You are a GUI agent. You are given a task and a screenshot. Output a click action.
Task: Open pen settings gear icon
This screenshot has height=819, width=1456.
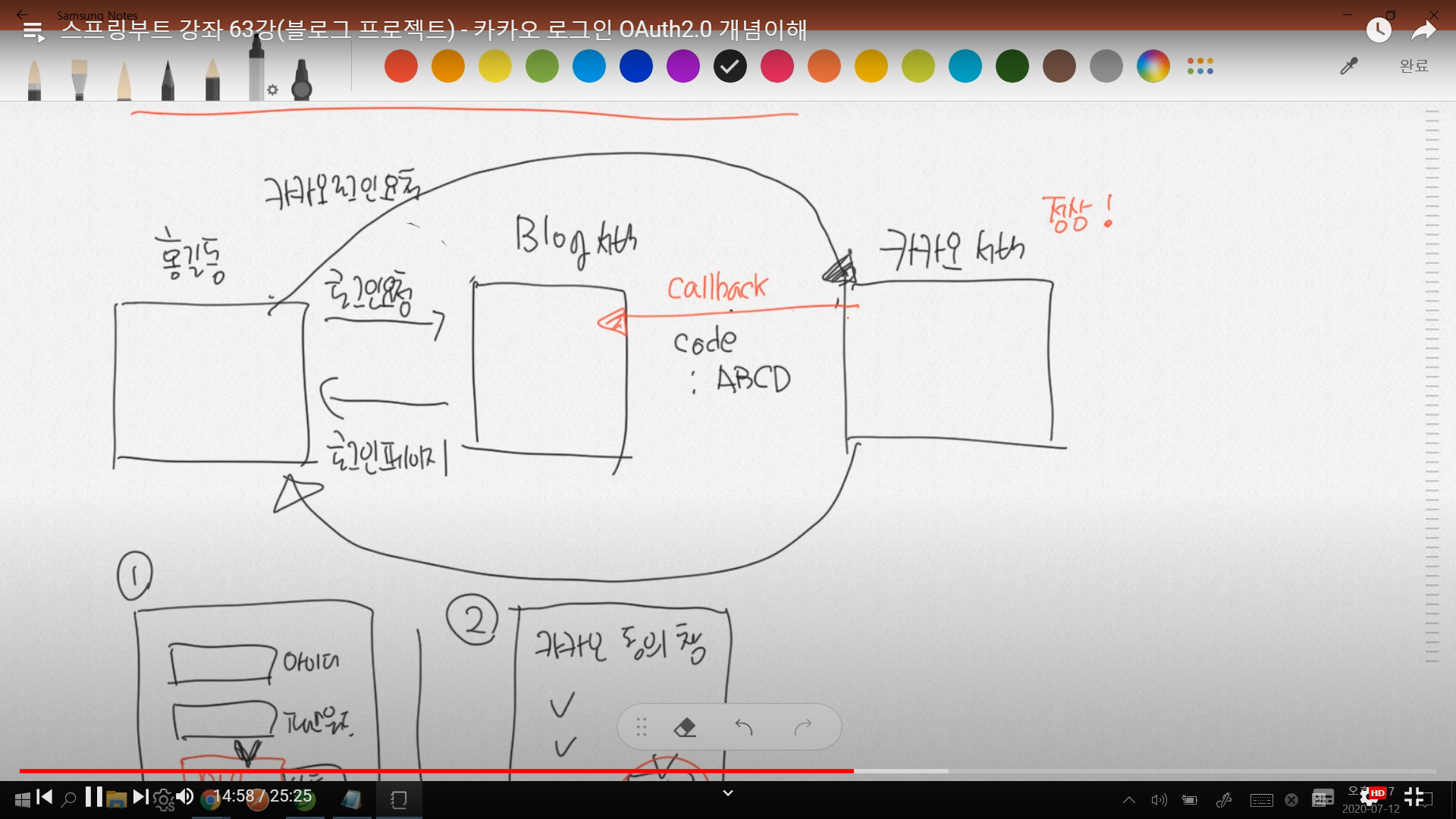[273, 90]
